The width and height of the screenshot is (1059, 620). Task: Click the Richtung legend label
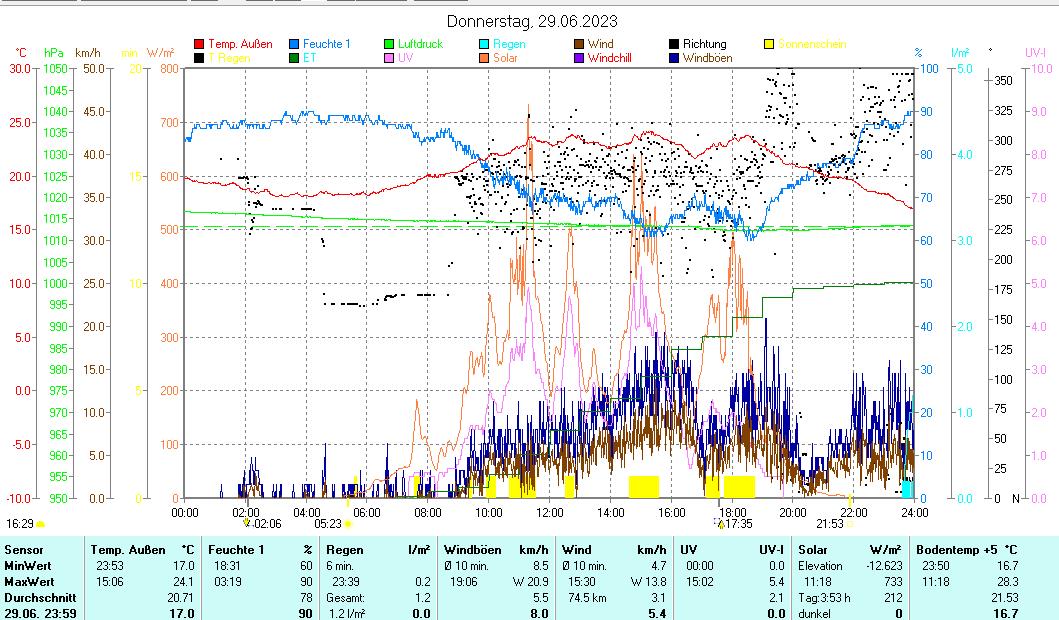pos(704,44)
